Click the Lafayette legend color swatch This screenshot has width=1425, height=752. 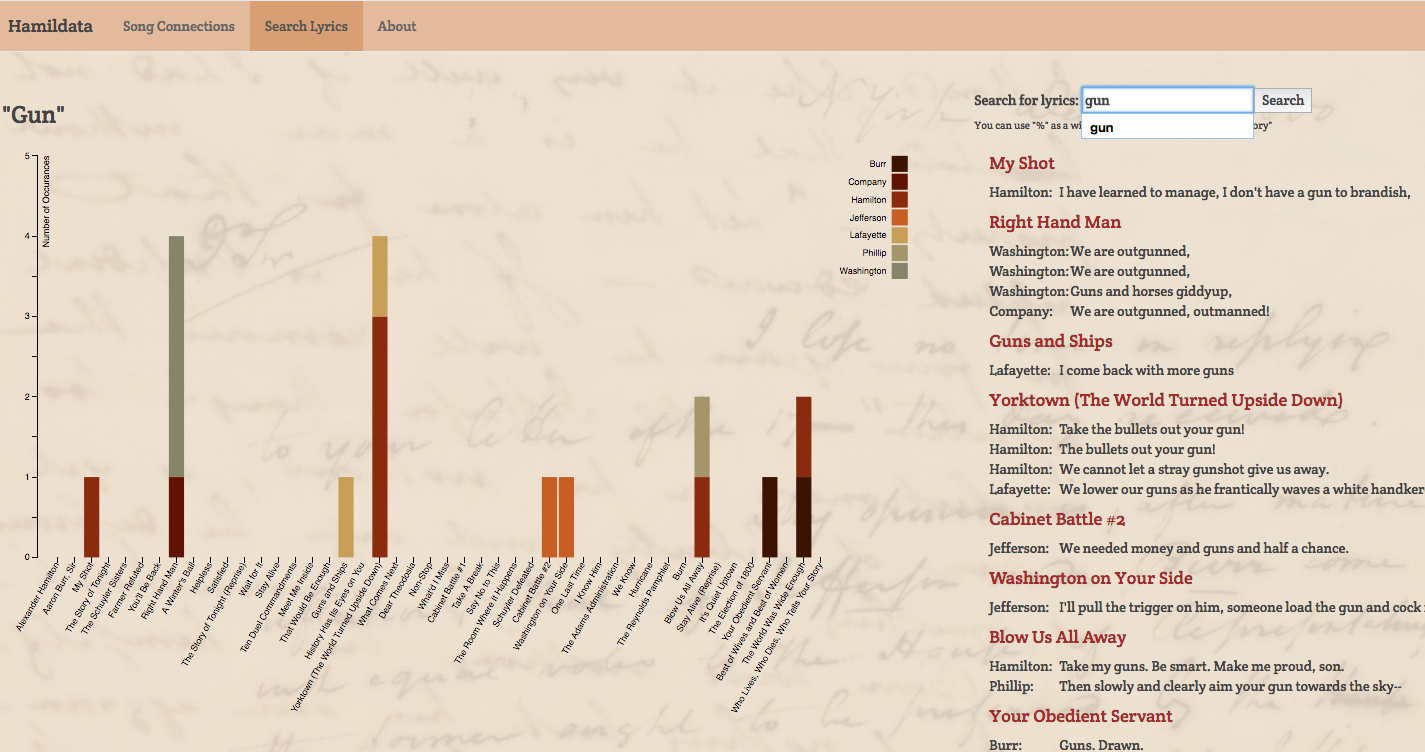(900, 235)
